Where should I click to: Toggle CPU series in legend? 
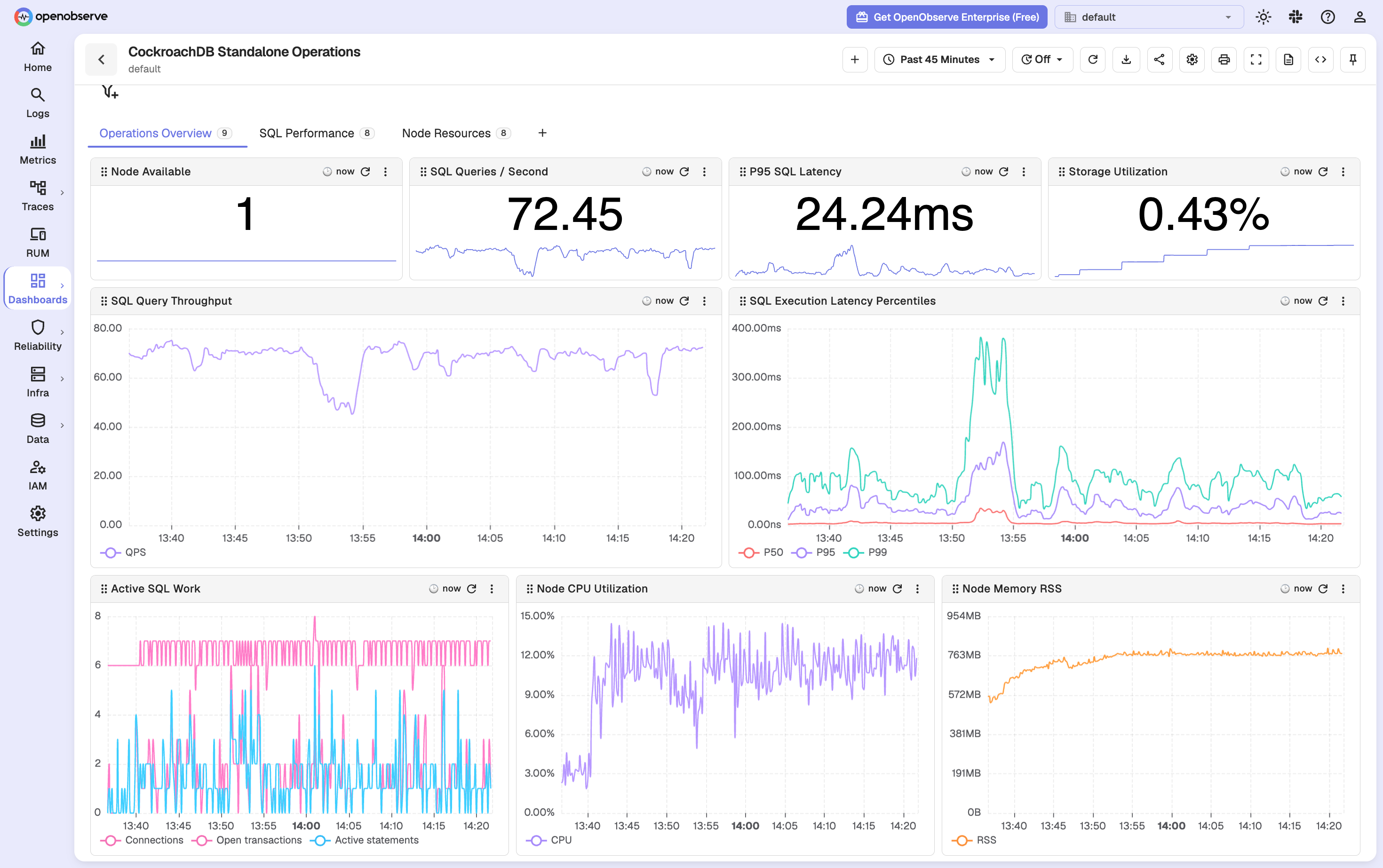click(548, 840)
